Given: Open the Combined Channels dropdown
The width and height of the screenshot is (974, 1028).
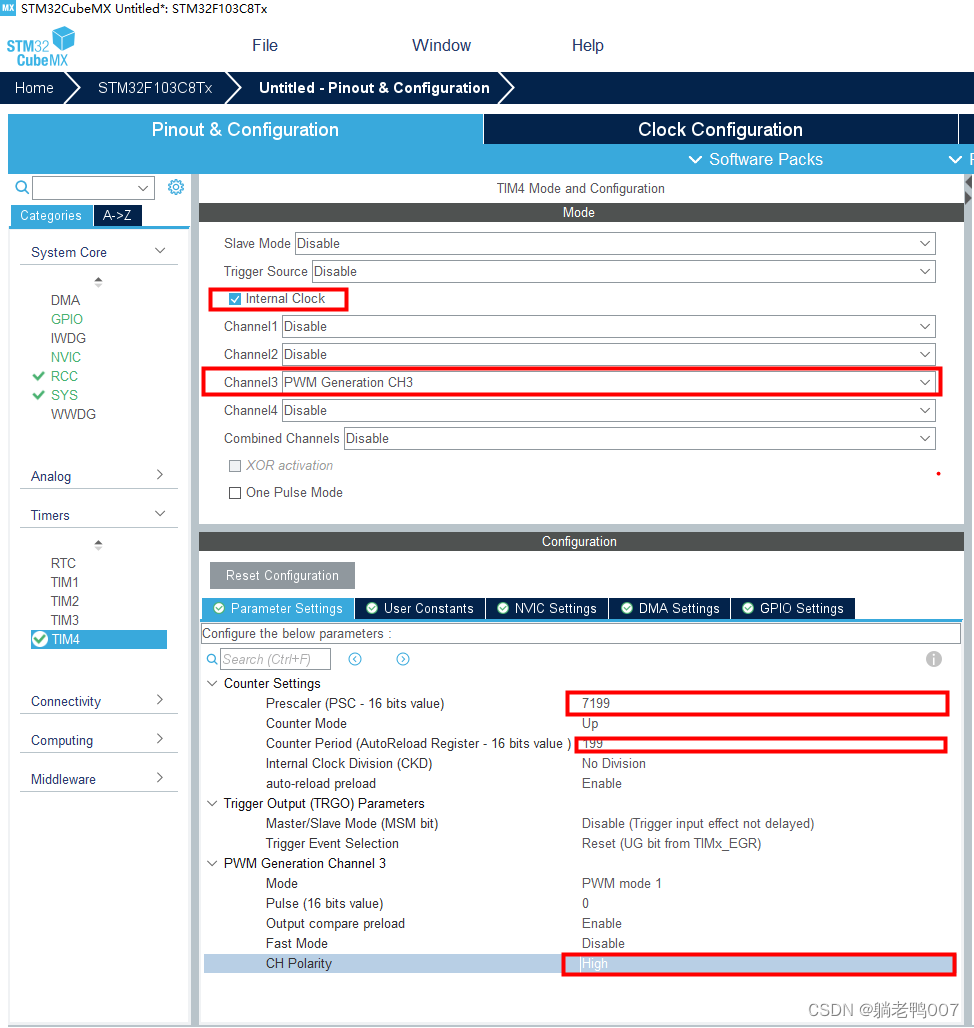Looking at the screenshot, I should pyautogui.click(x=639, y=439).
